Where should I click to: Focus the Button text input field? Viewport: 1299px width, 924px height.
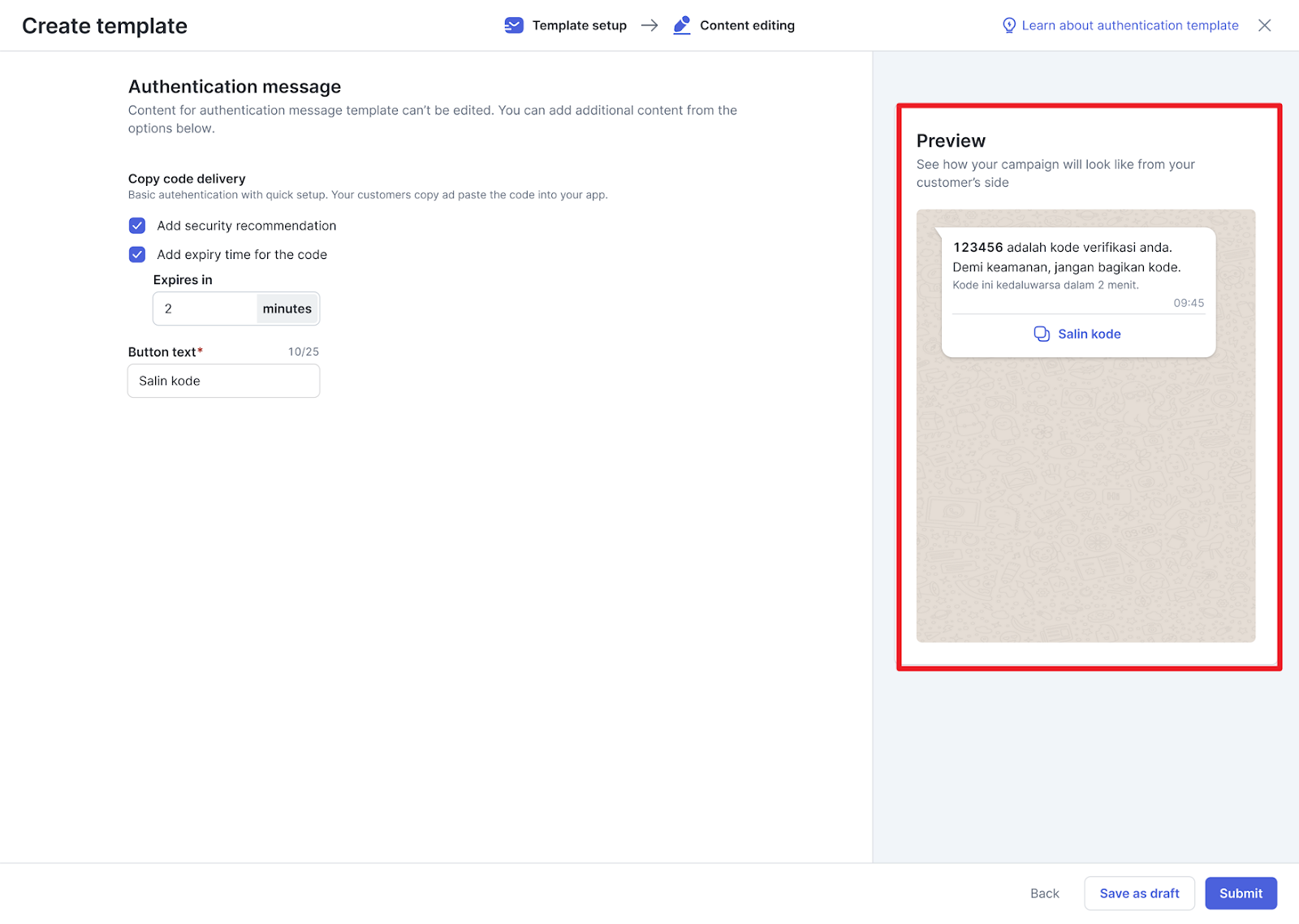coord(224,381)
